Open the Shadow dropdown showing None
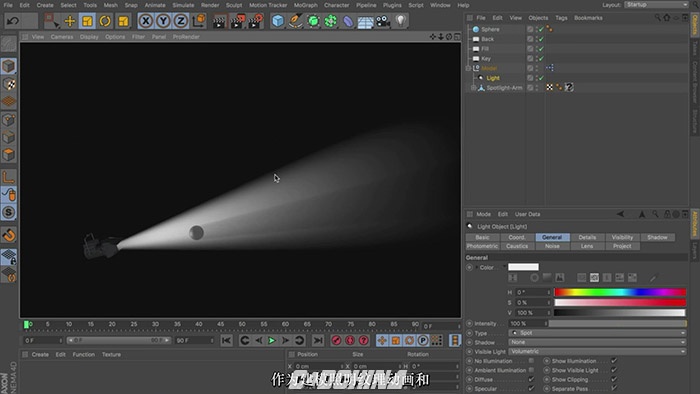 (597, 342)
